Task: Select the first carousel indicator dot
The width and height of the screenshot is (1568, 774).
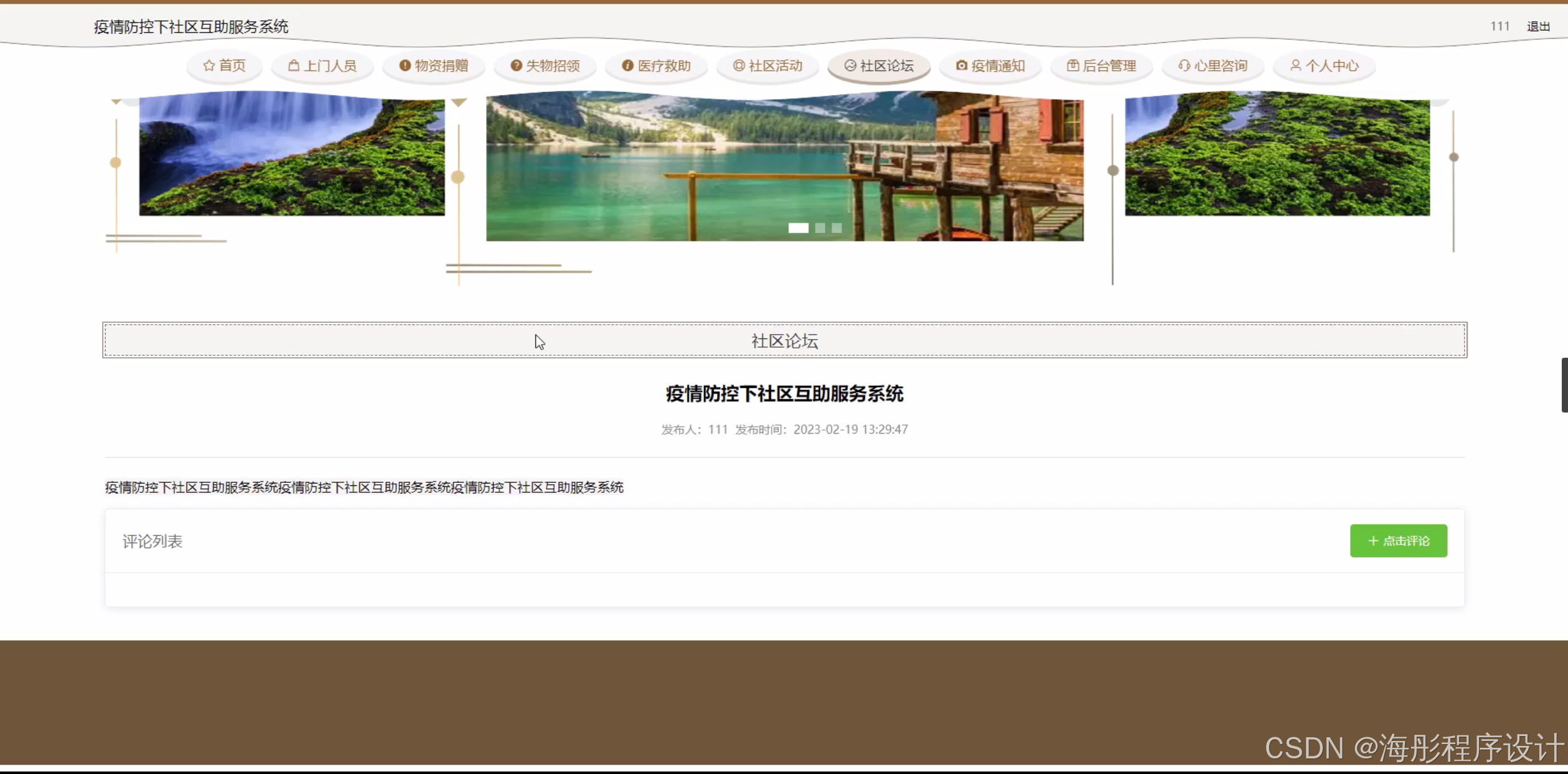Action: [x=798, y=228]
